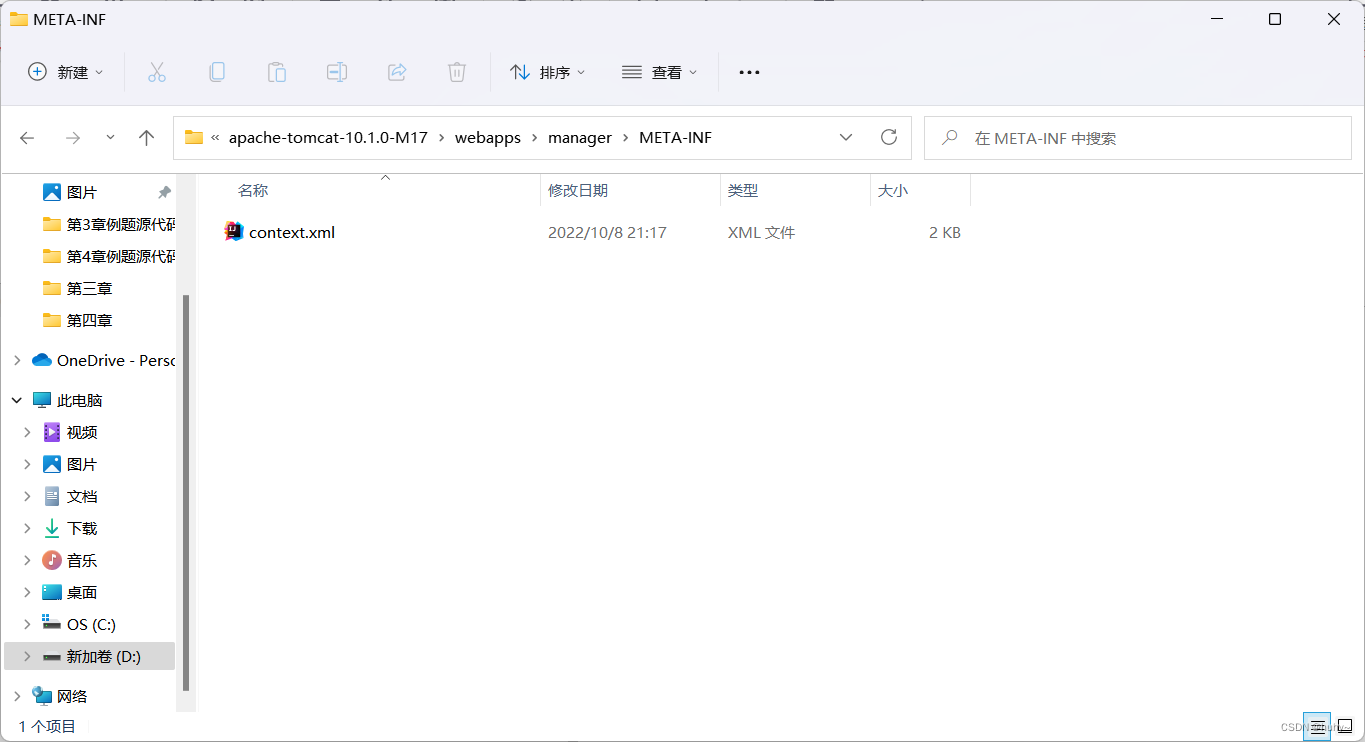
Task: Click the XML 文件 type cell
Action: (761, 232)
